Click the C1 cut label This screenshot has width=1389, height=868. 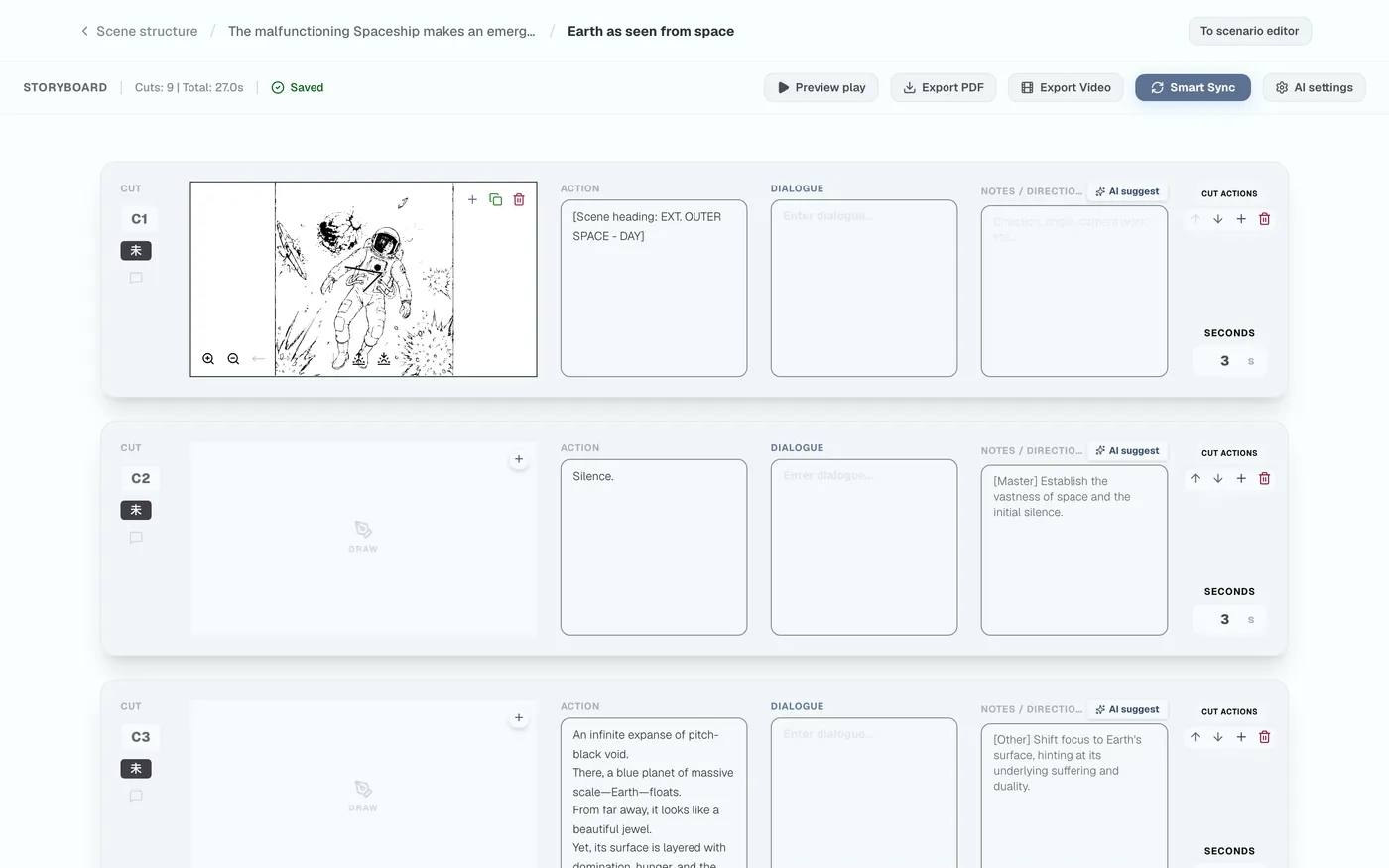[140, 219]
